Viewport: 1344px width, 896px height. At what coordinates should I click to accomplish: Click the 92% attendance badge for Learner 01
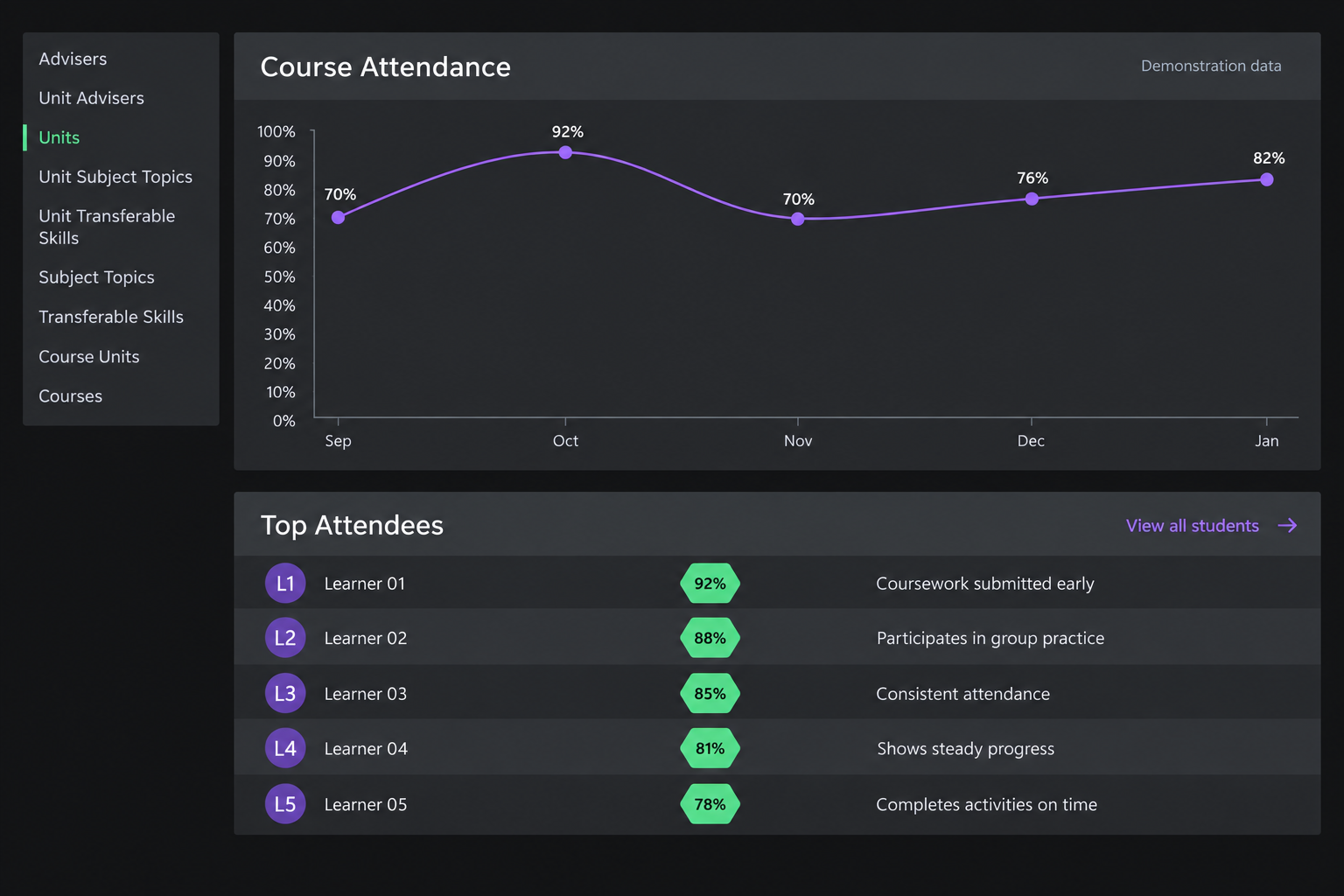click(710, 584)
